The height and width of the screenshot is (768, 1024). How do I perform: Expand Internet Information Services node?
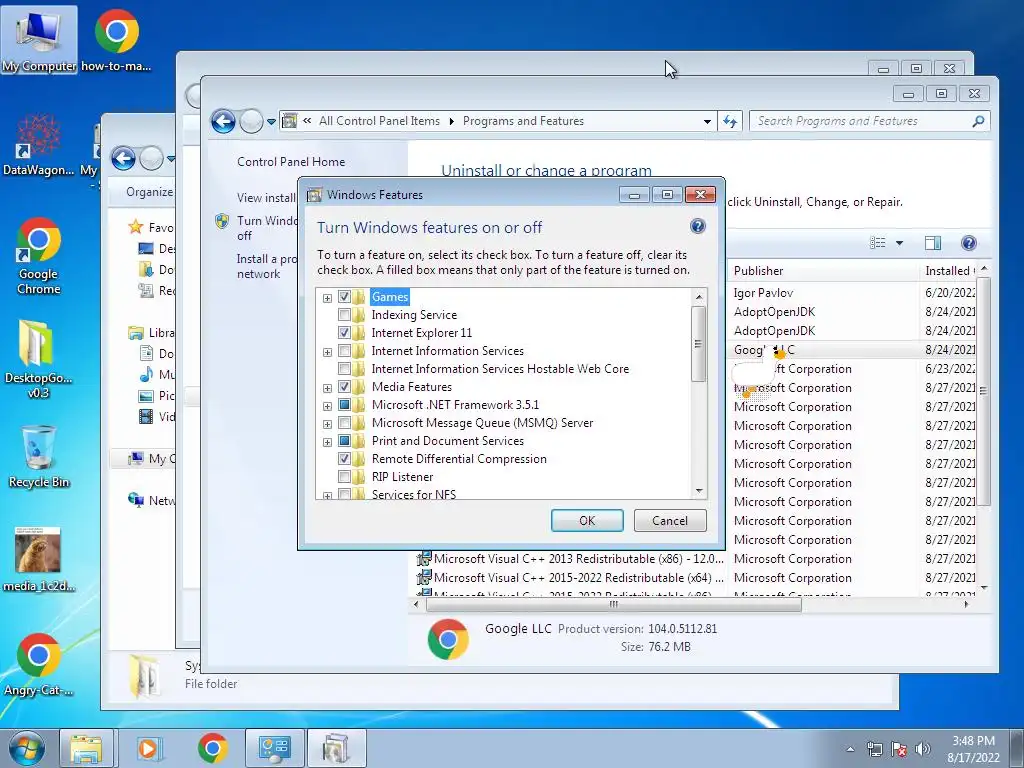point(327,352)
